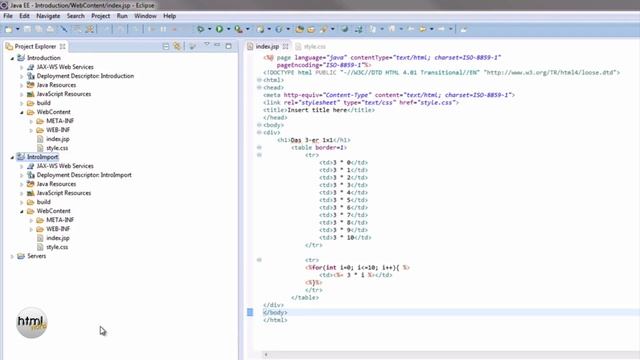Click the Open Web Browser globe icon
The image size is (640, 360).
point(345,29)
